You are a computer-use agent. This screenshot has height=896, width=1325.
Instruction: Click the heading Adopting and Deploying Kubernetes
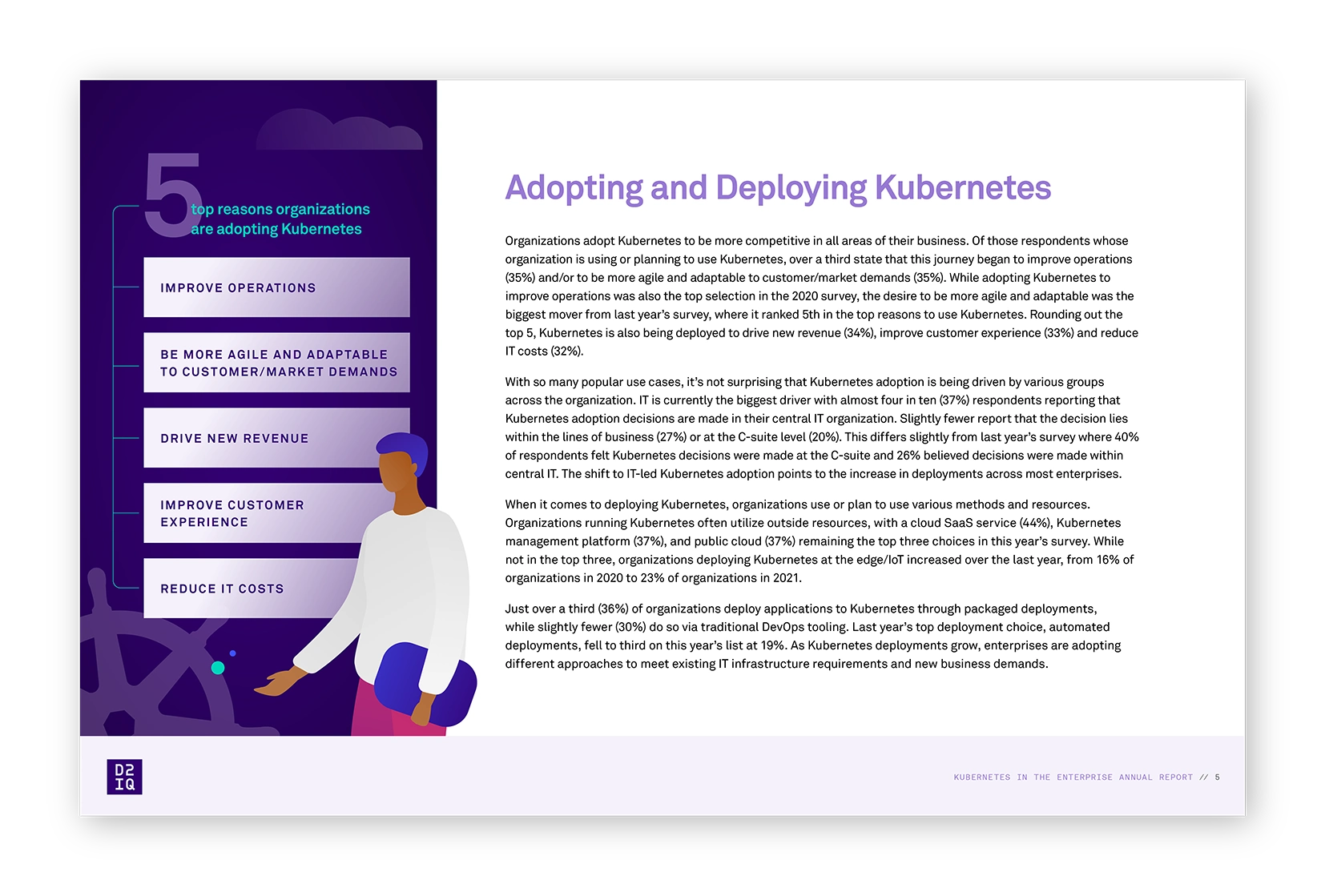[x=778, y=188]
